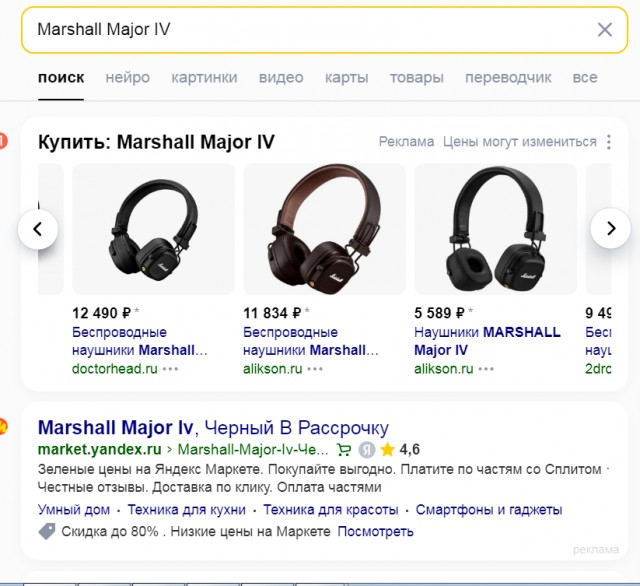This screenshot has height=586, width=640.
Task: Open the картинки tab
Action: (x=204, y=77)
